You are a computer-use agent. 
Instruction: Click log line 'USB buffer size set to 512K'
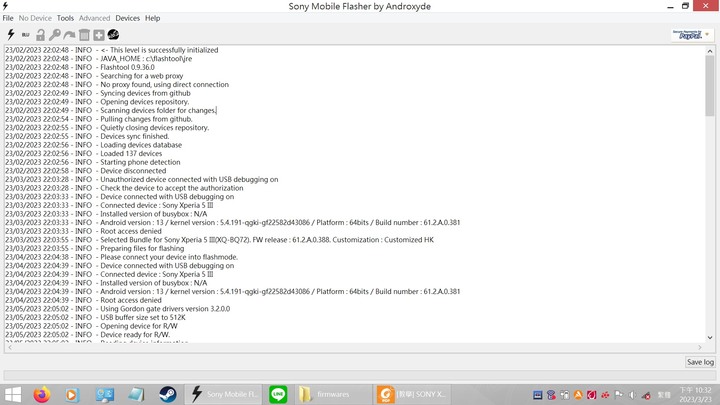point(143,317)
